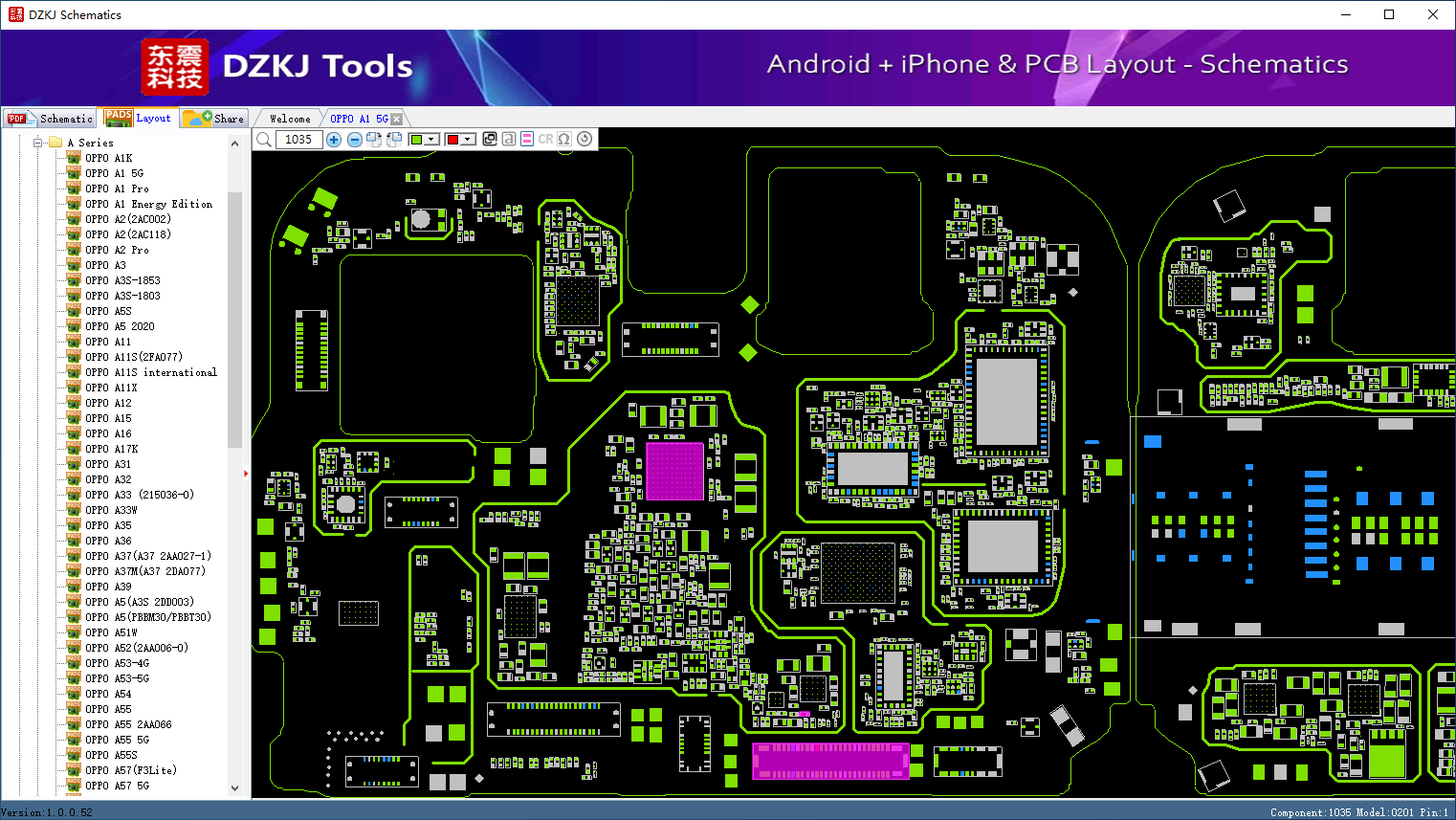Select OPPO A33W in the tree
Screen dimensions: 1456x820
pos(111,510)
